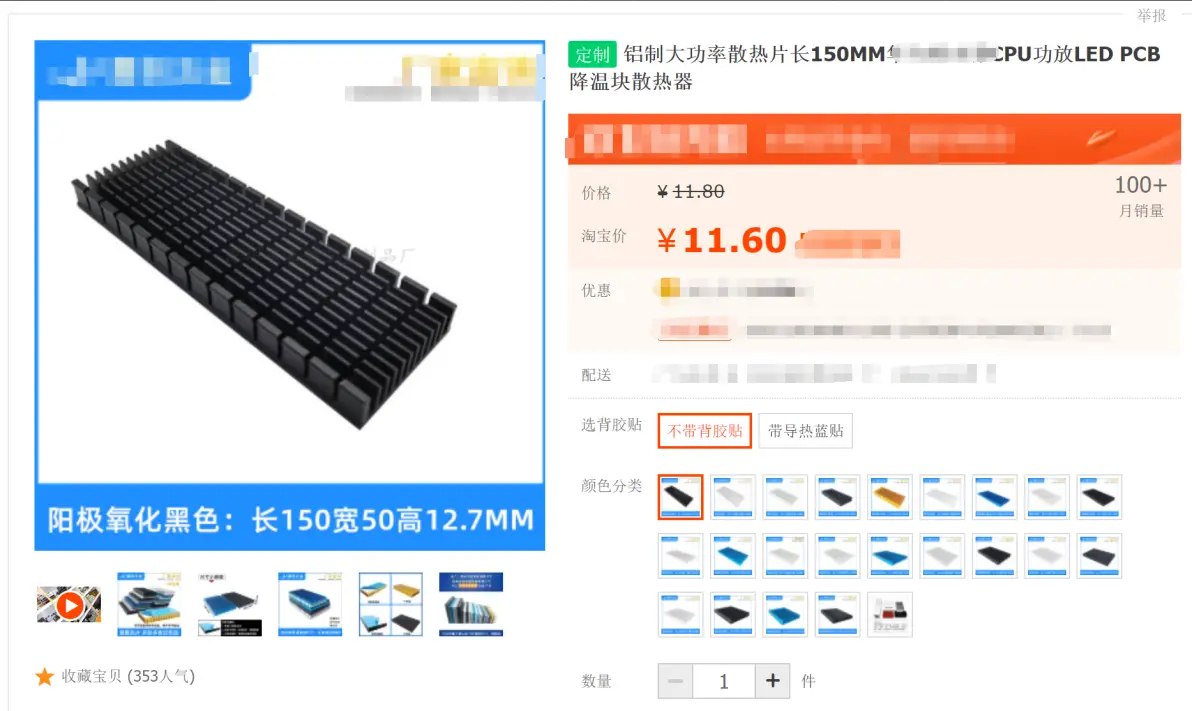The width and height of the screenshot is (1192, 711).
Task: Pick the first black heatsink swatch
Action: [x=680, y=497]
